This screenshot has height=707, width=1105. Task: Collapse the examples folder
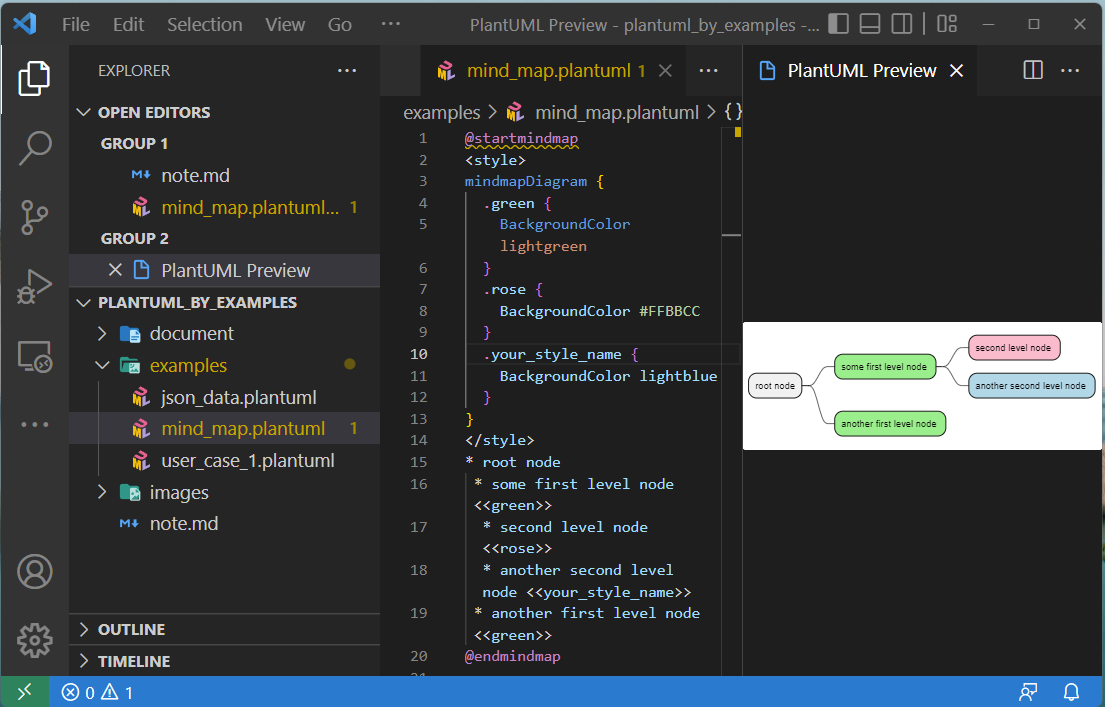(x=102, y=365)
